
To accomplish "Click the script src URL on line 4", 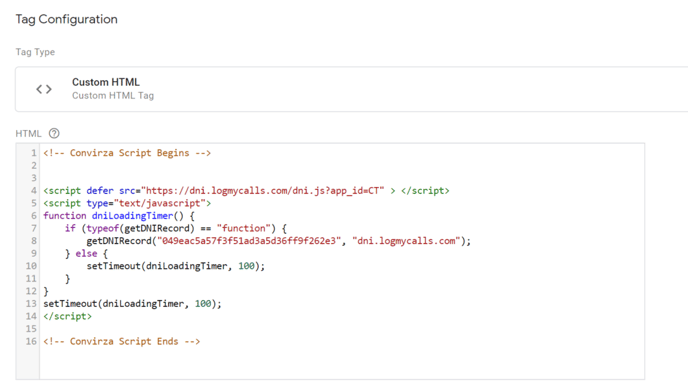I will 262,190.
